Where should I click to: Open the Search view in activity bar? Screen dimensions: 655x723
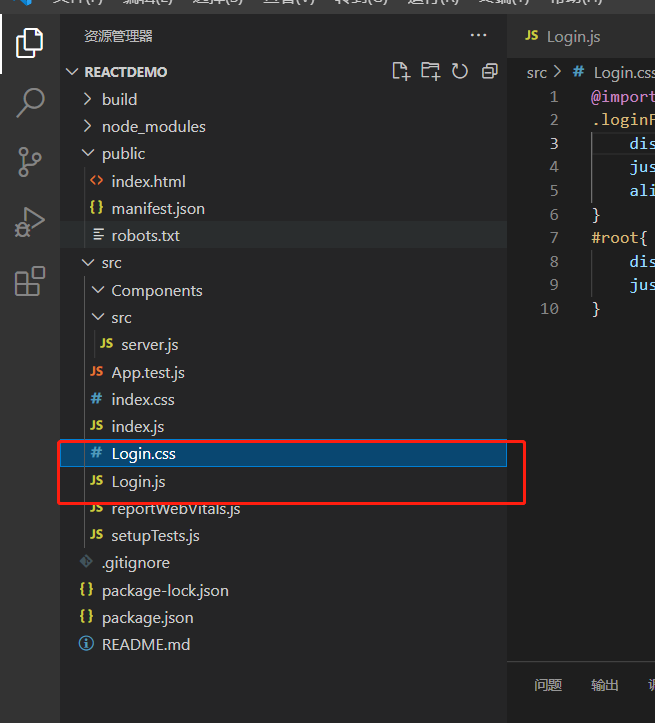pos(30,102)
